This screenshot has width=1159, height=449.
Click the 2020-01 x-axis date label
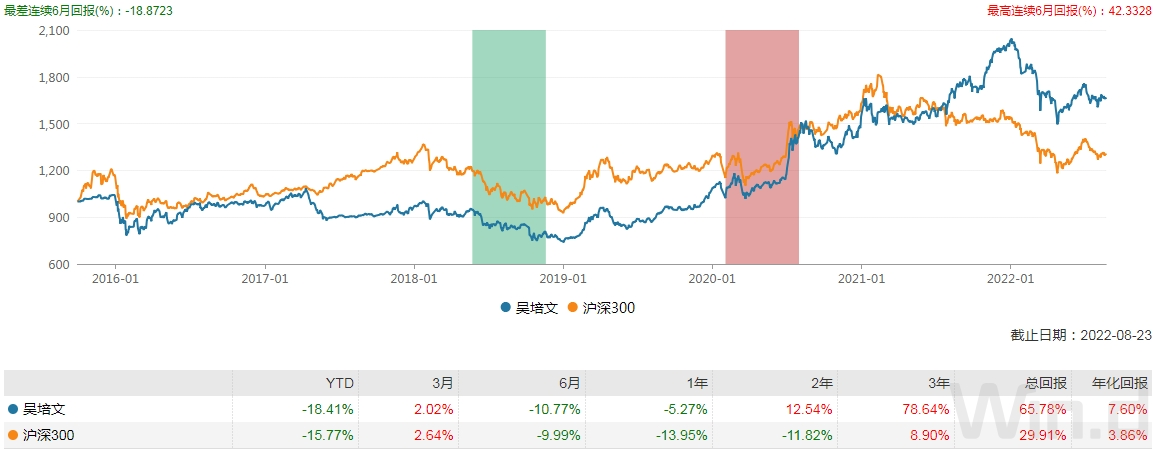[x=710, y=279]
